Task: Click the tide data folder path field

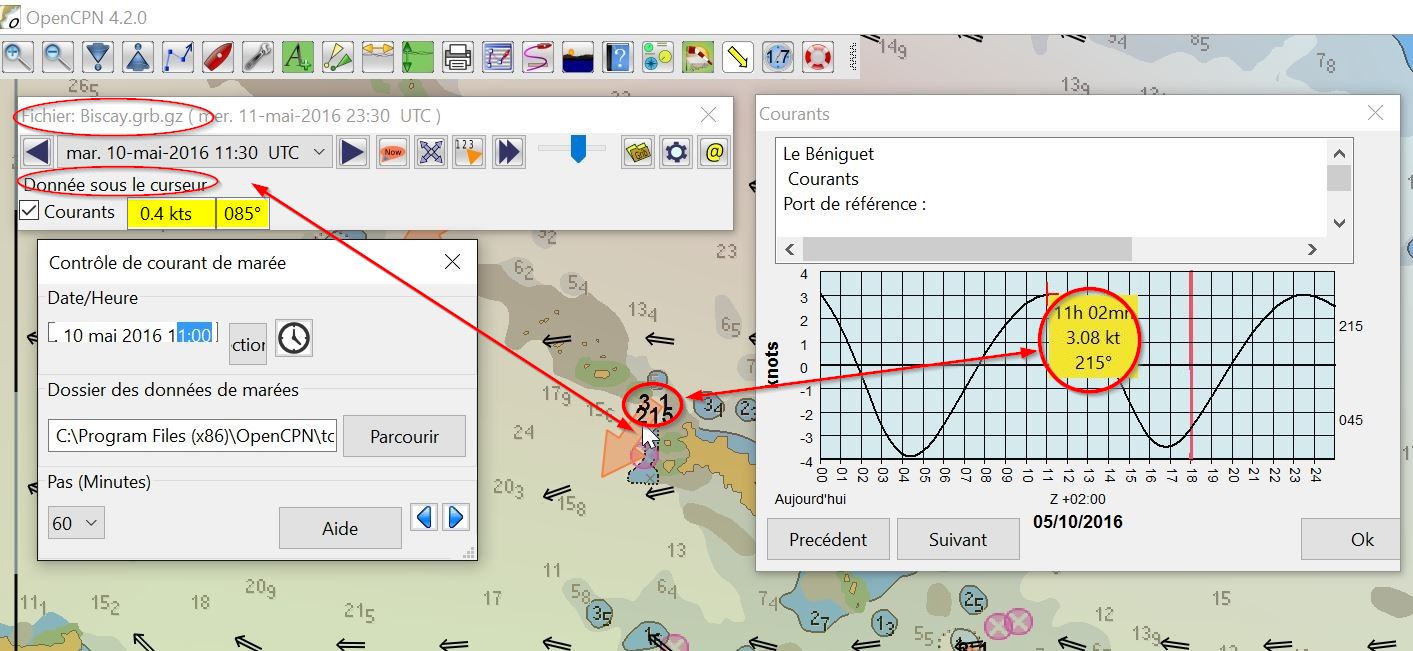Action: [x=192, y=436]
